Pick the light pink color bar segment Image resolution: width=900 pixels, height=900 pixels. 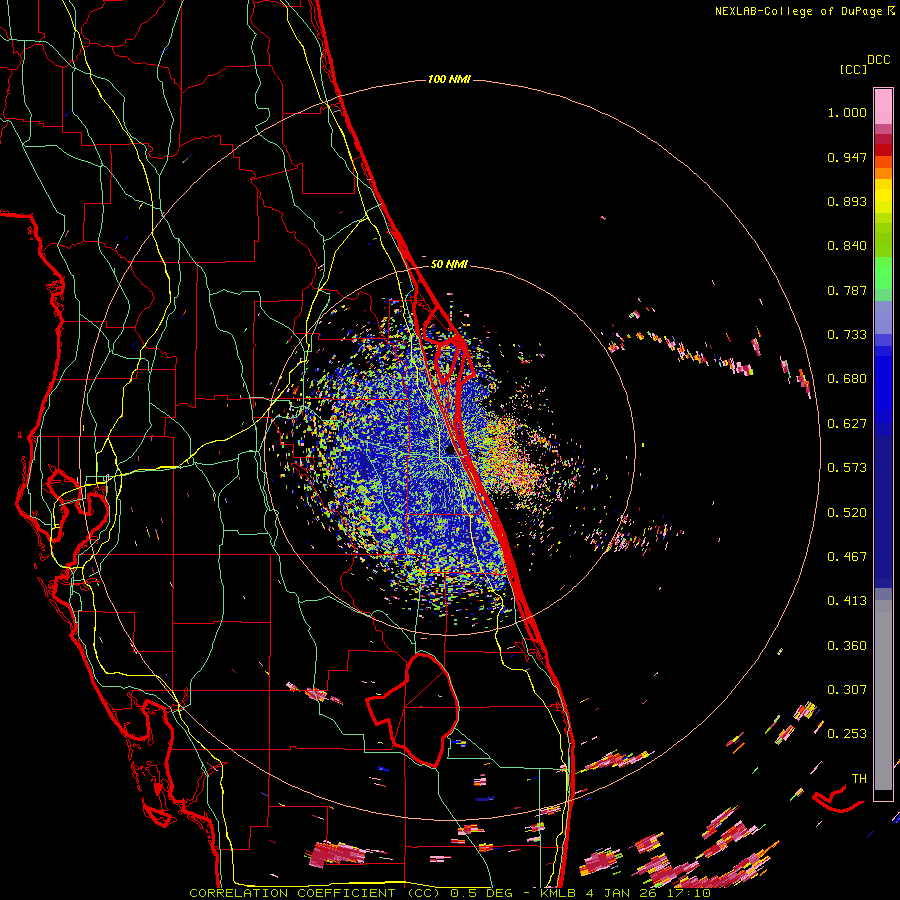point(883,106)
